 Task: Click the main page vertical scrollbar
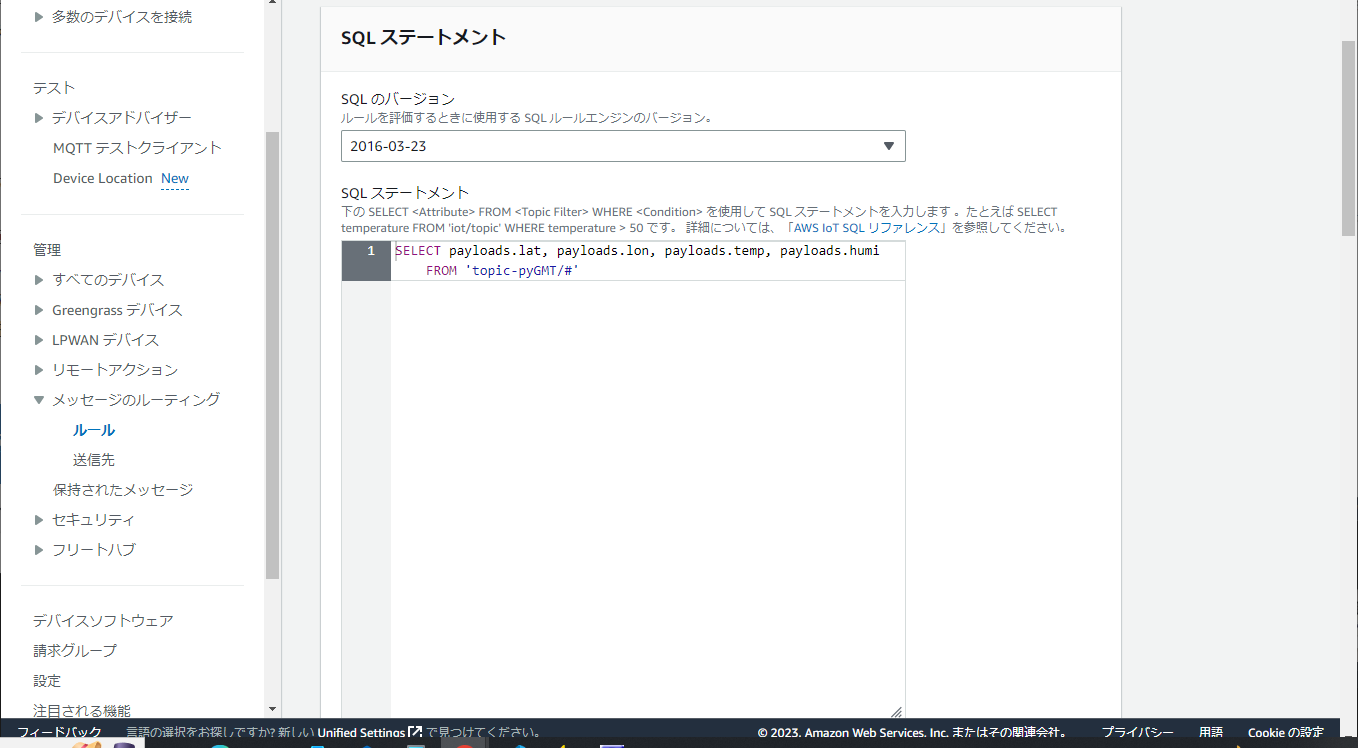pyautogui.click(x=1349, y=138)
